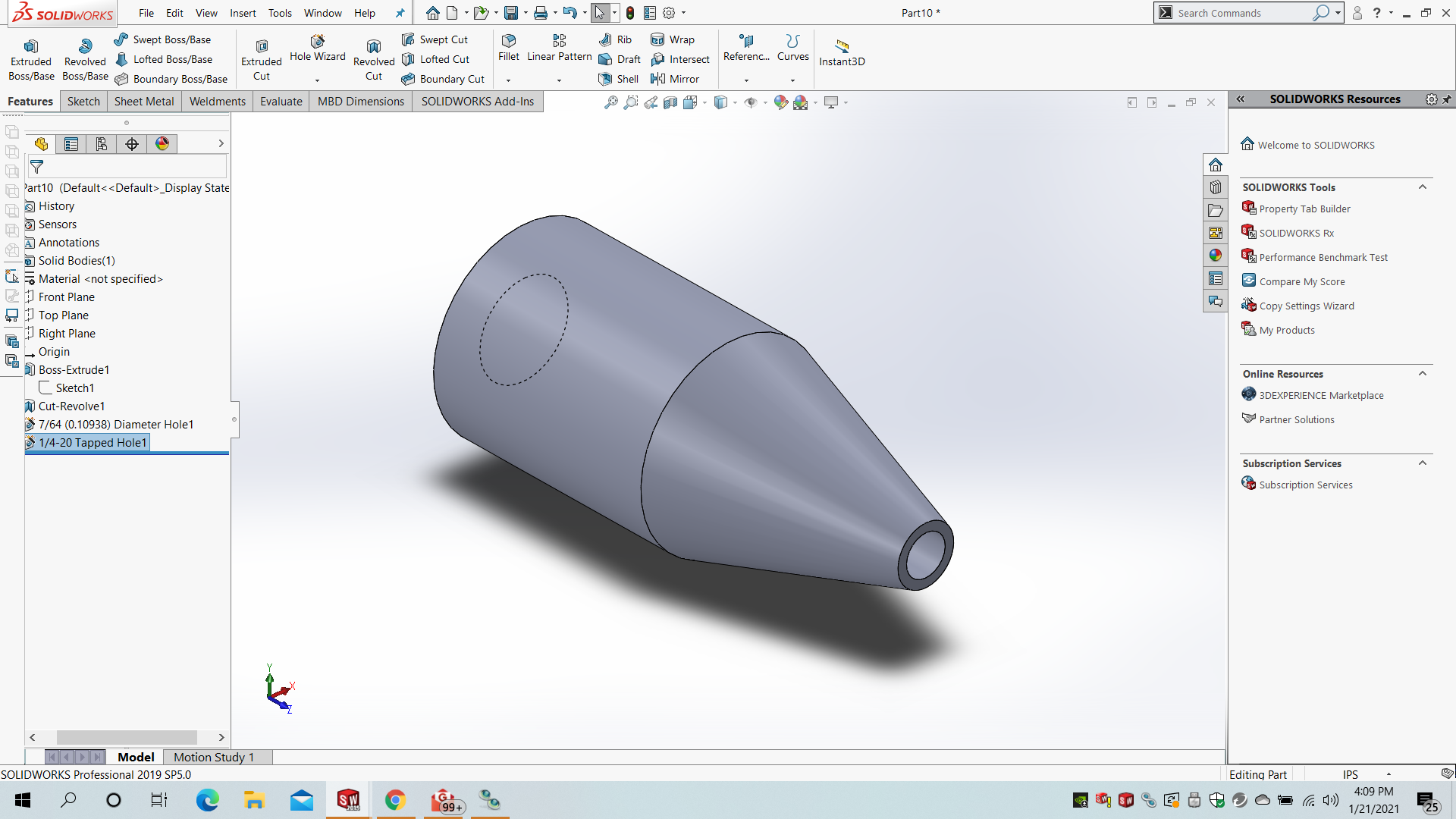Open the FeatureManager Design Tree tab
The width and height of the screenshot is (1456, 819).
pyautogui.click(x=41, y=144)
